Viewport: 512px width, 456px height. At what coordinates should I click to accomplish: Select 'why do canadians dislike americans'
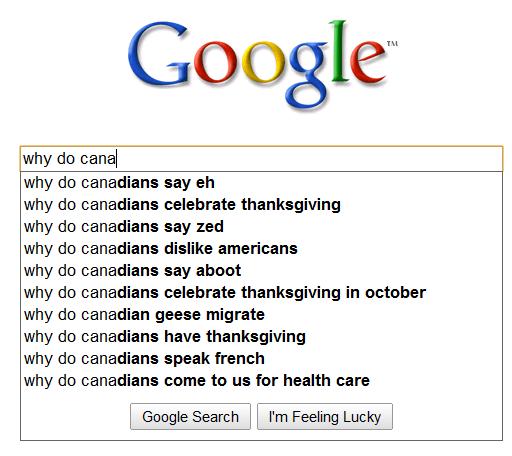click(261, 249)
